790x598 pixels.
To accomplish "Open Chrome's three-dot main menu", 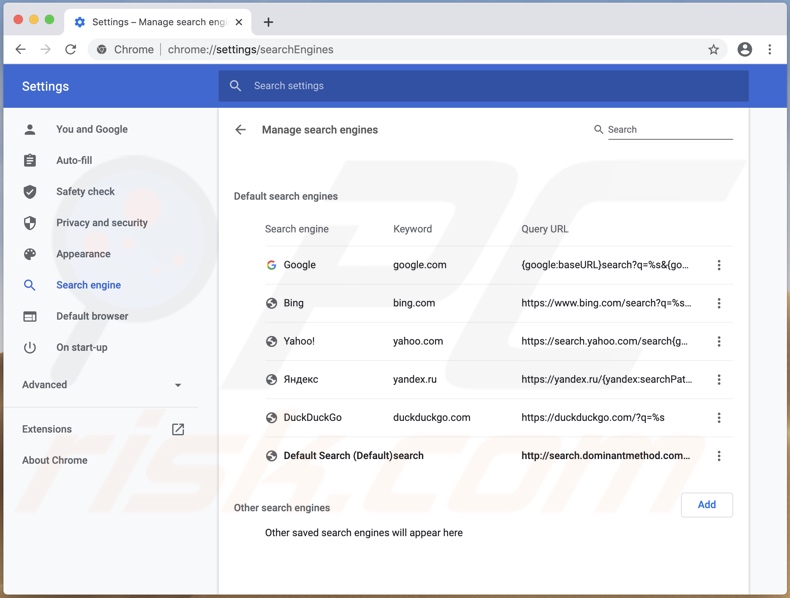I will (x=769, y=49).
